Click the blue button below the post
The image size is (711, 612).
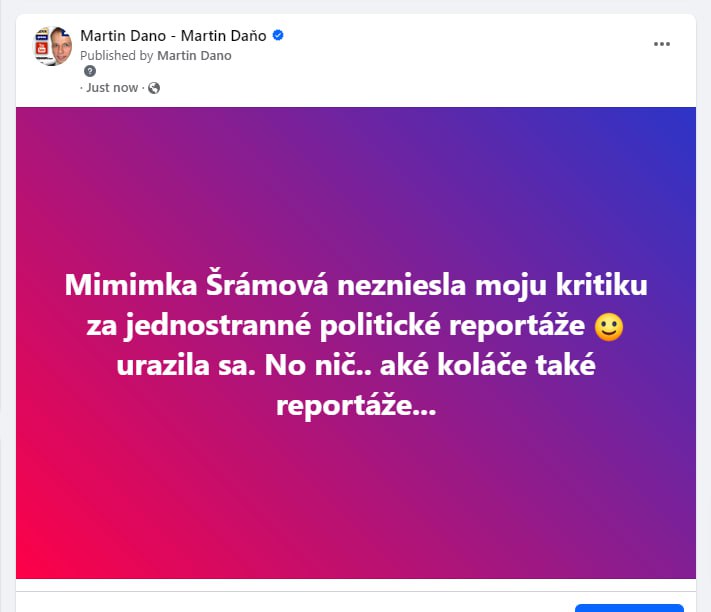coord(629,608)
